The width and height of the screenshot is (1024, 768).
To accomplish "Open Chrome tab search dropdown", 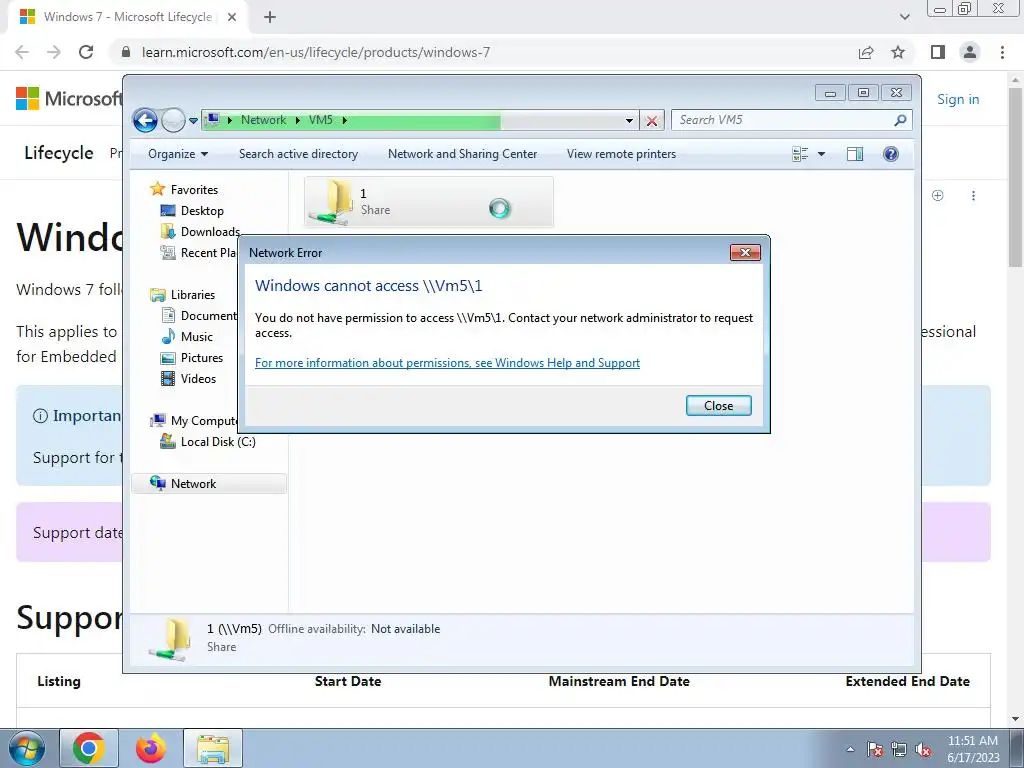I will [904, 17].
